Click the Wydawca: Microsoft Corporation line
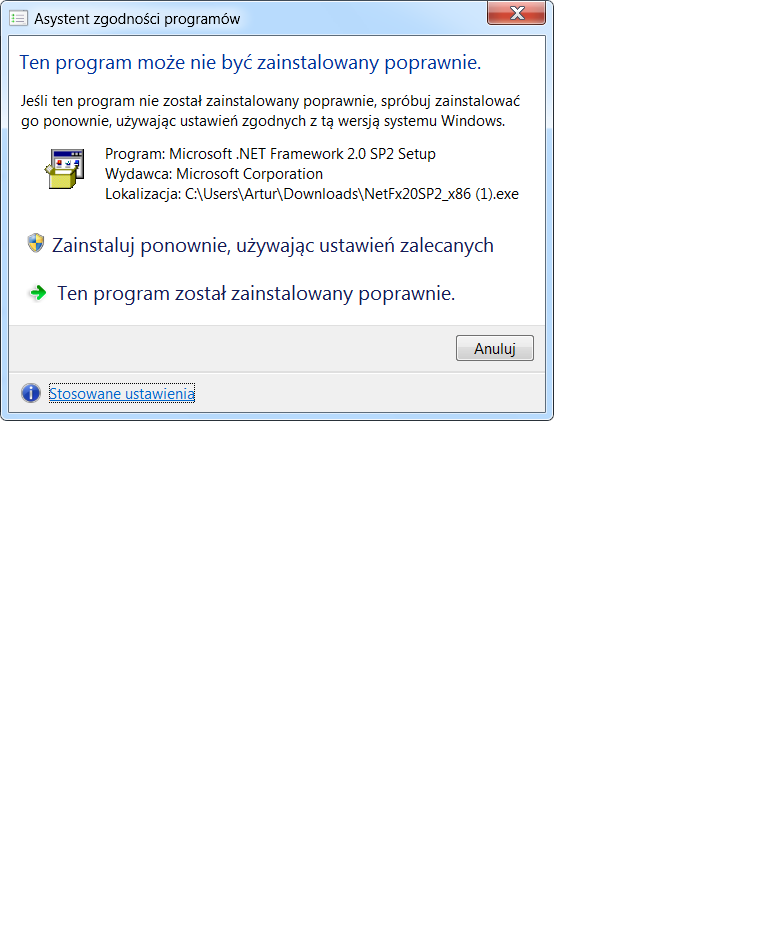 214,174
